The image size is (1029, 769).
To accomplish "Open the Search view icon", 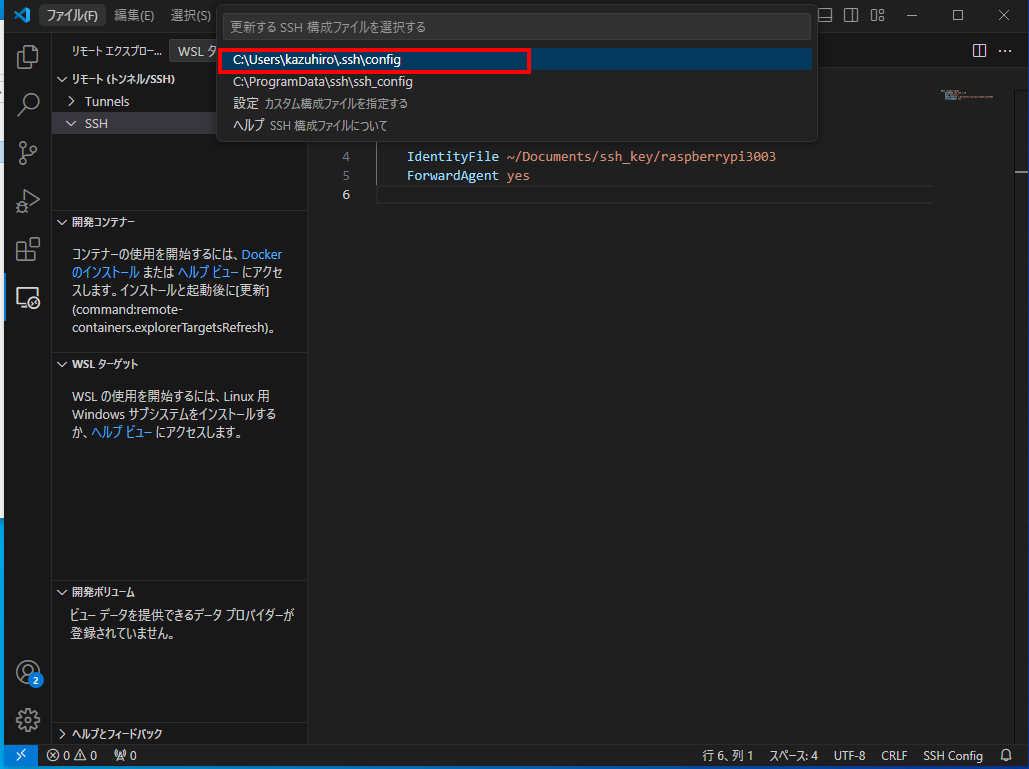I will point(28,104).
